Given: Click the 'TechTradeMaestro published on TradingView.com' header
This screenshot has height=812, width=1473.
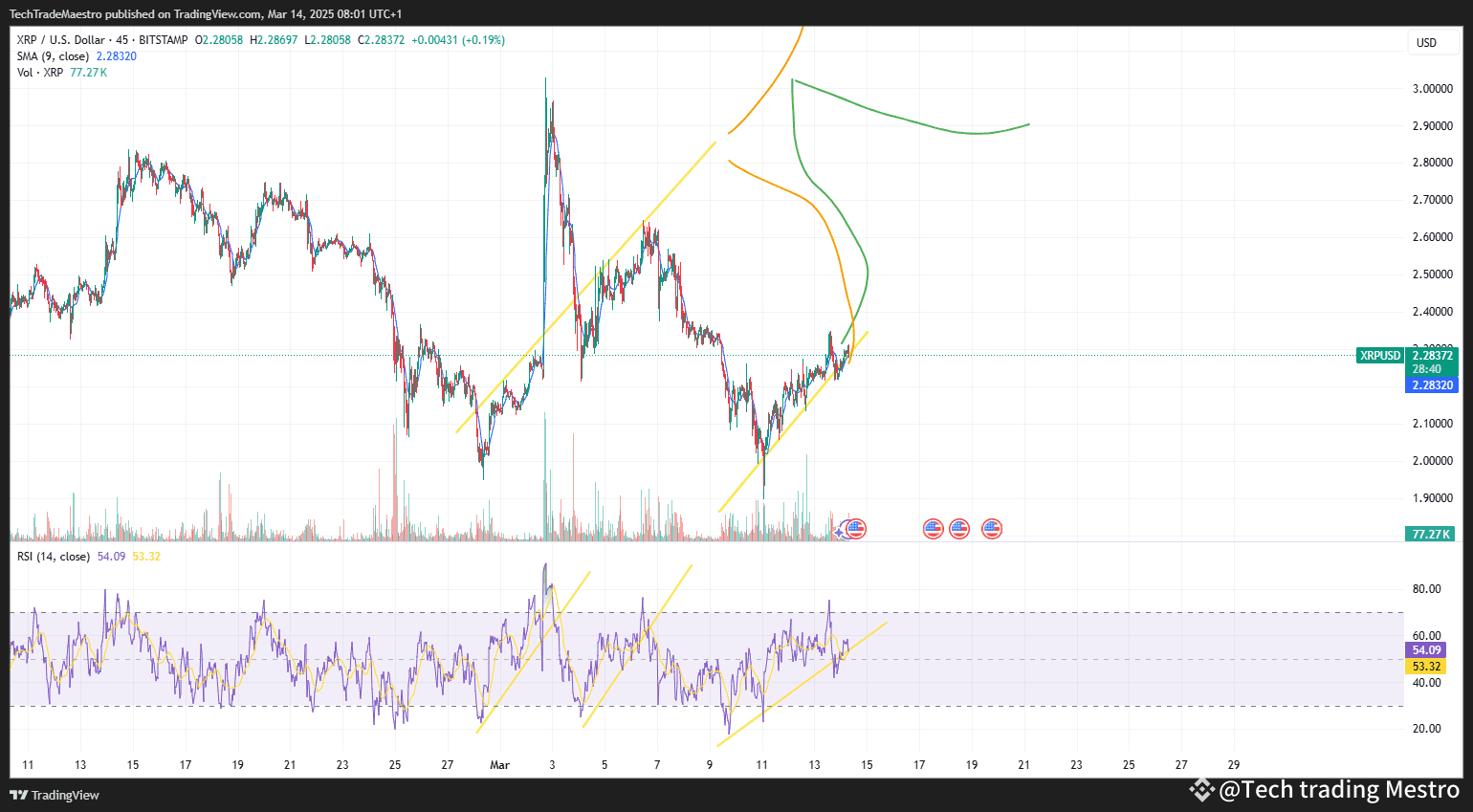Looking at the screenshot, I should tap(135, 14).
